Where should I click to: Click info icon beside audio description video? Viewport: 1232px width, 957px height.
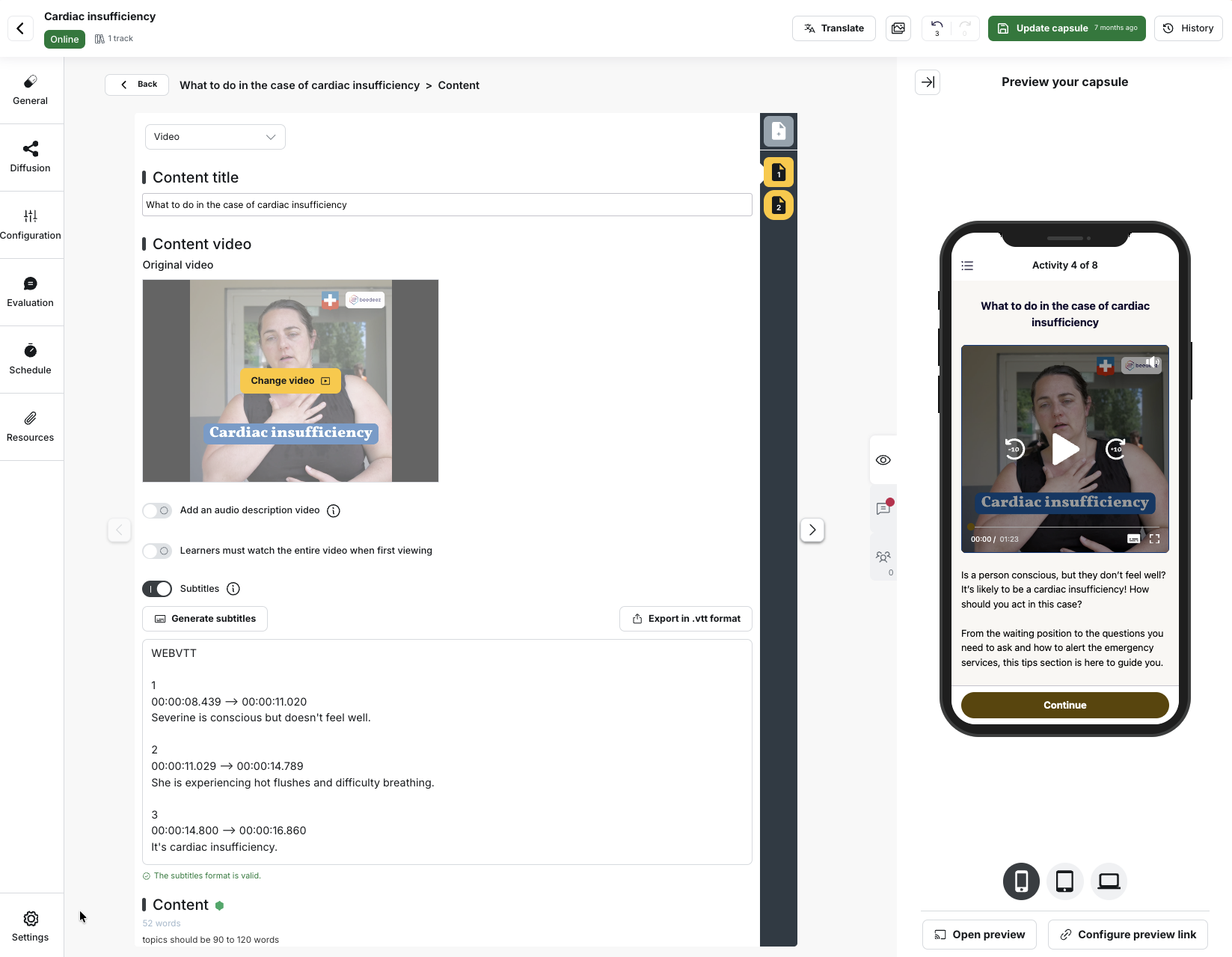(334, 511)
